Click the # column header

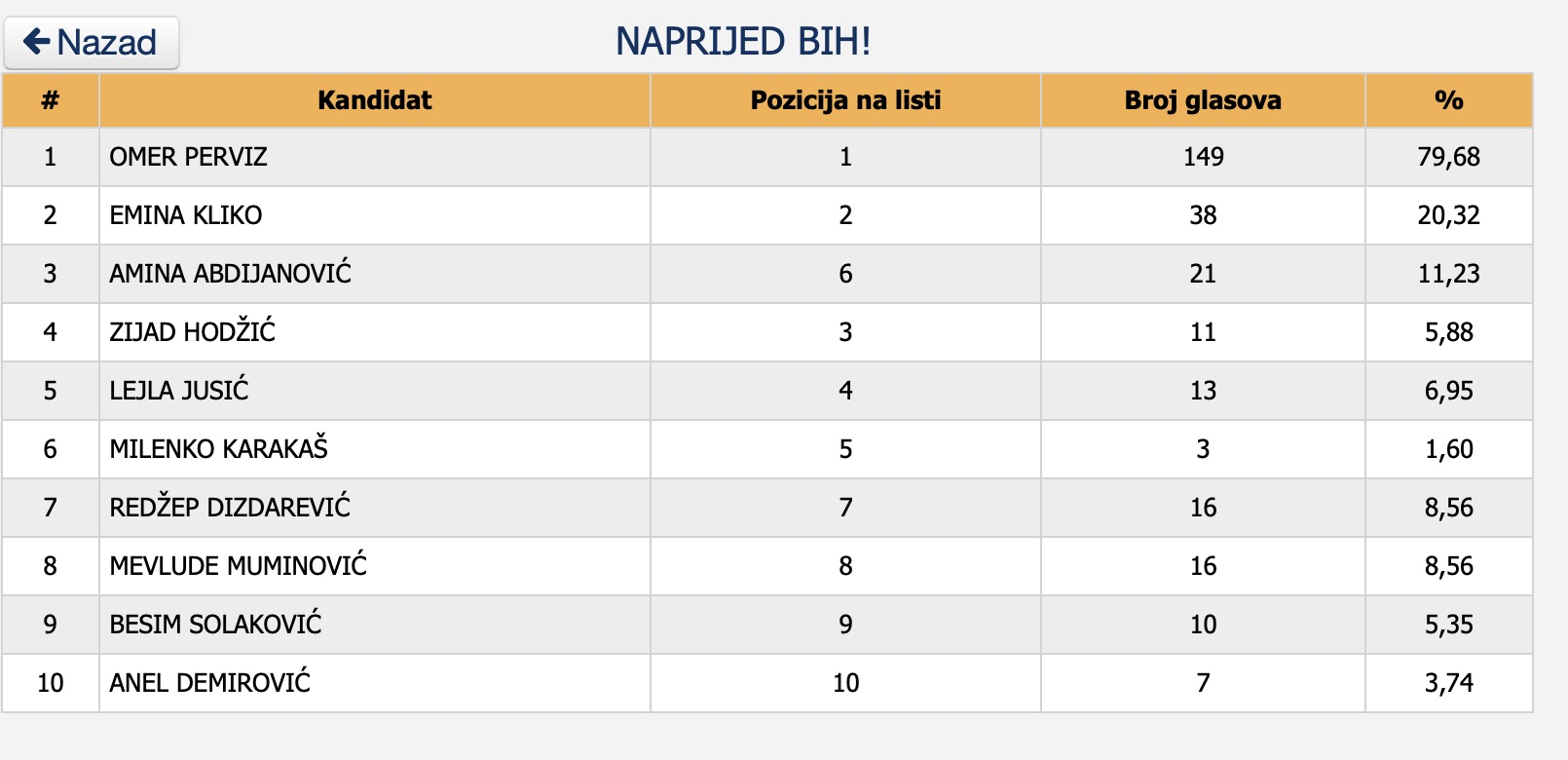[51, 100]
